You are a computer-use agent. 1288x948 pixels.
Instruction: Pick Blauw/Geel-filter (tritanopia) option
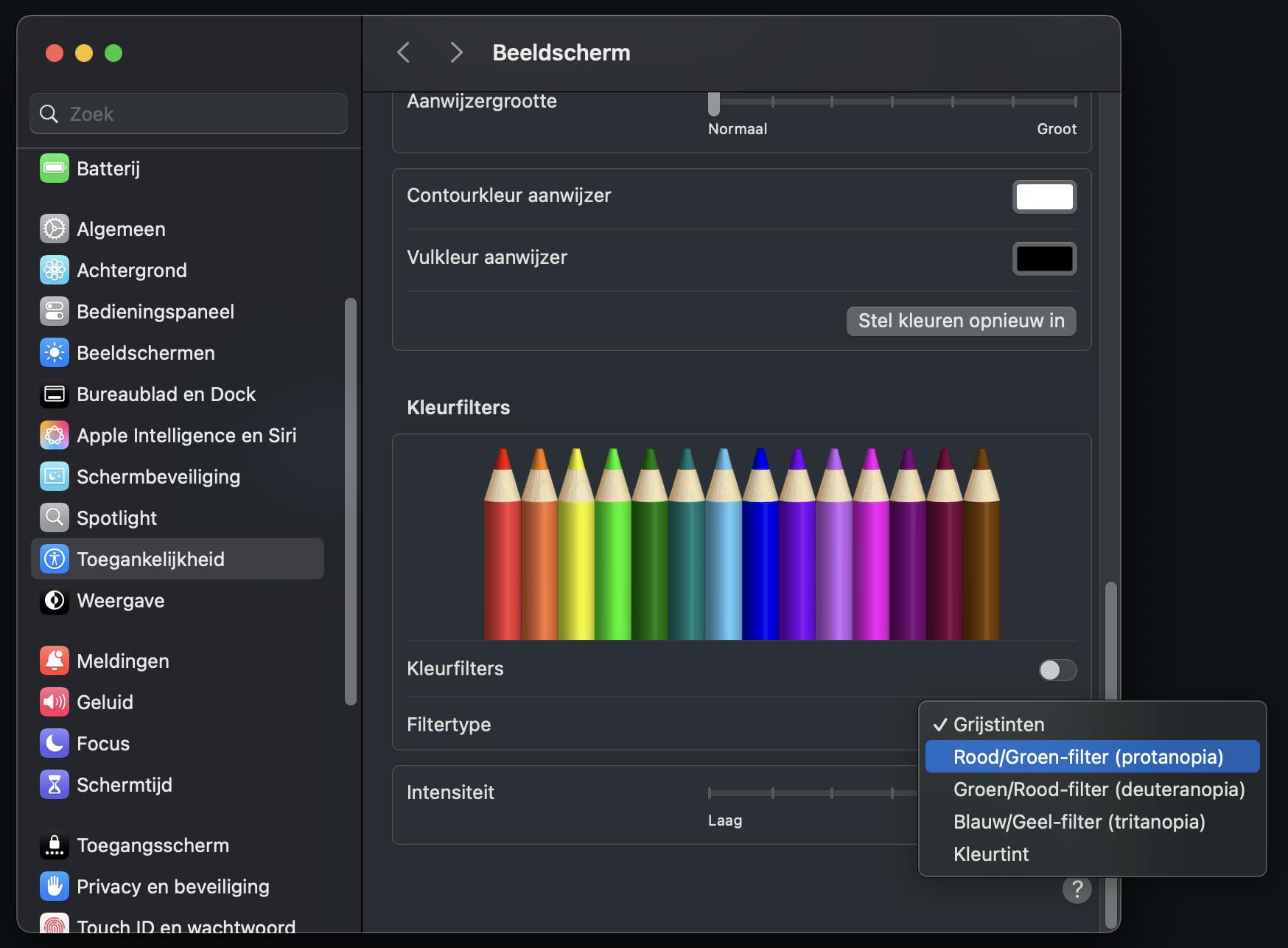1079,822
